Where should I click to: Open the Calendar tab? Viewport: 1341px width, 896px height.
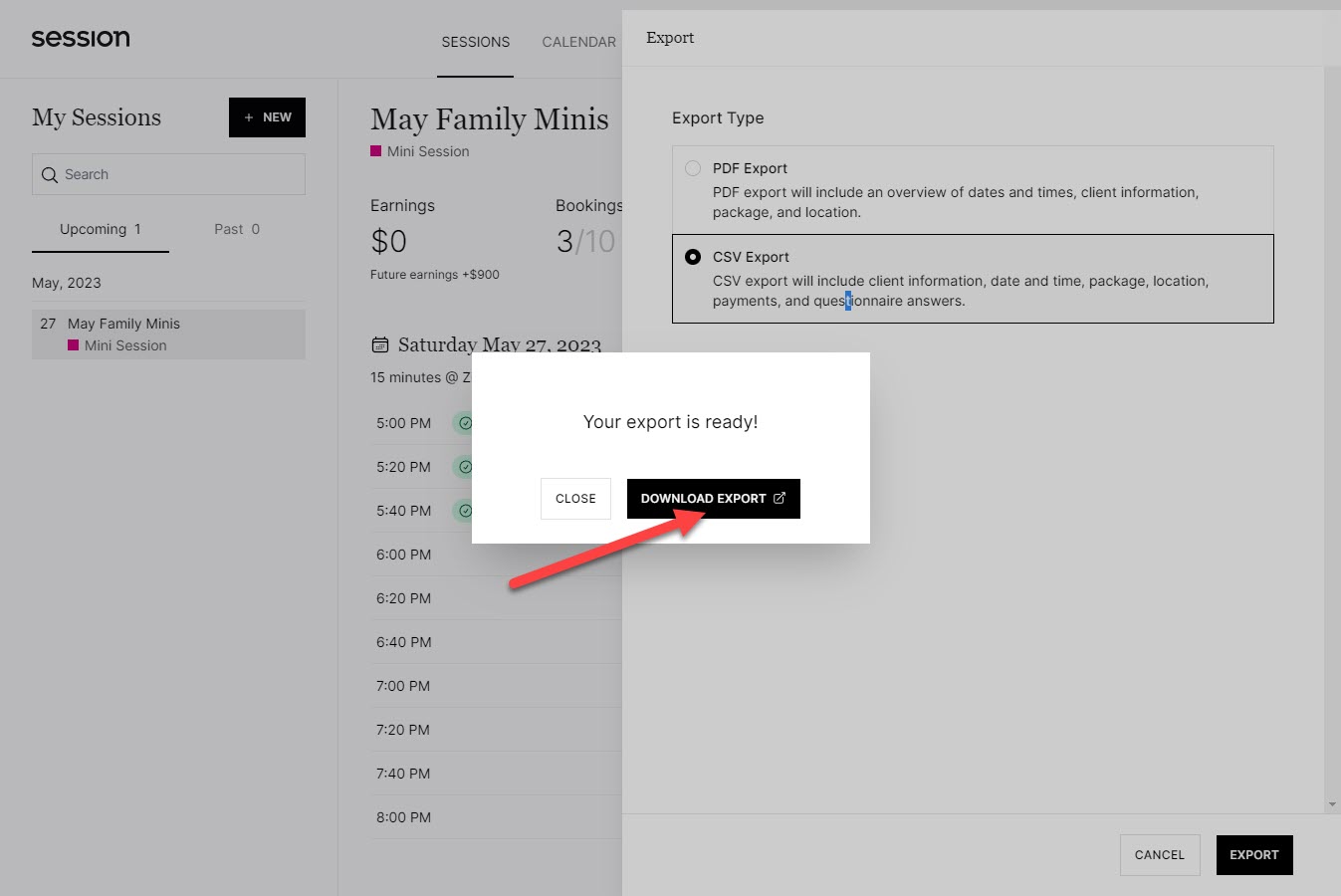click(x=579, y=42)
